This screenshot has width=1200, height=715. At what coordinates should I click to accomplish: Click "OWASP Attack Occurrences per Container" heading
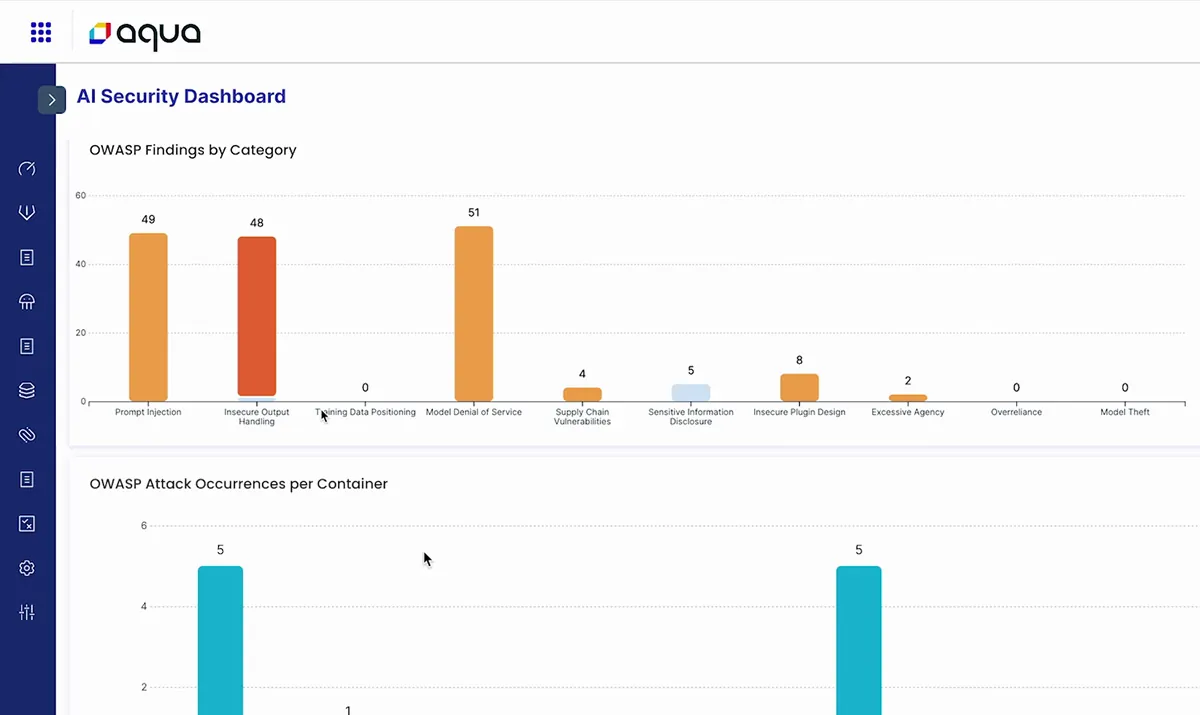point(239,484)
